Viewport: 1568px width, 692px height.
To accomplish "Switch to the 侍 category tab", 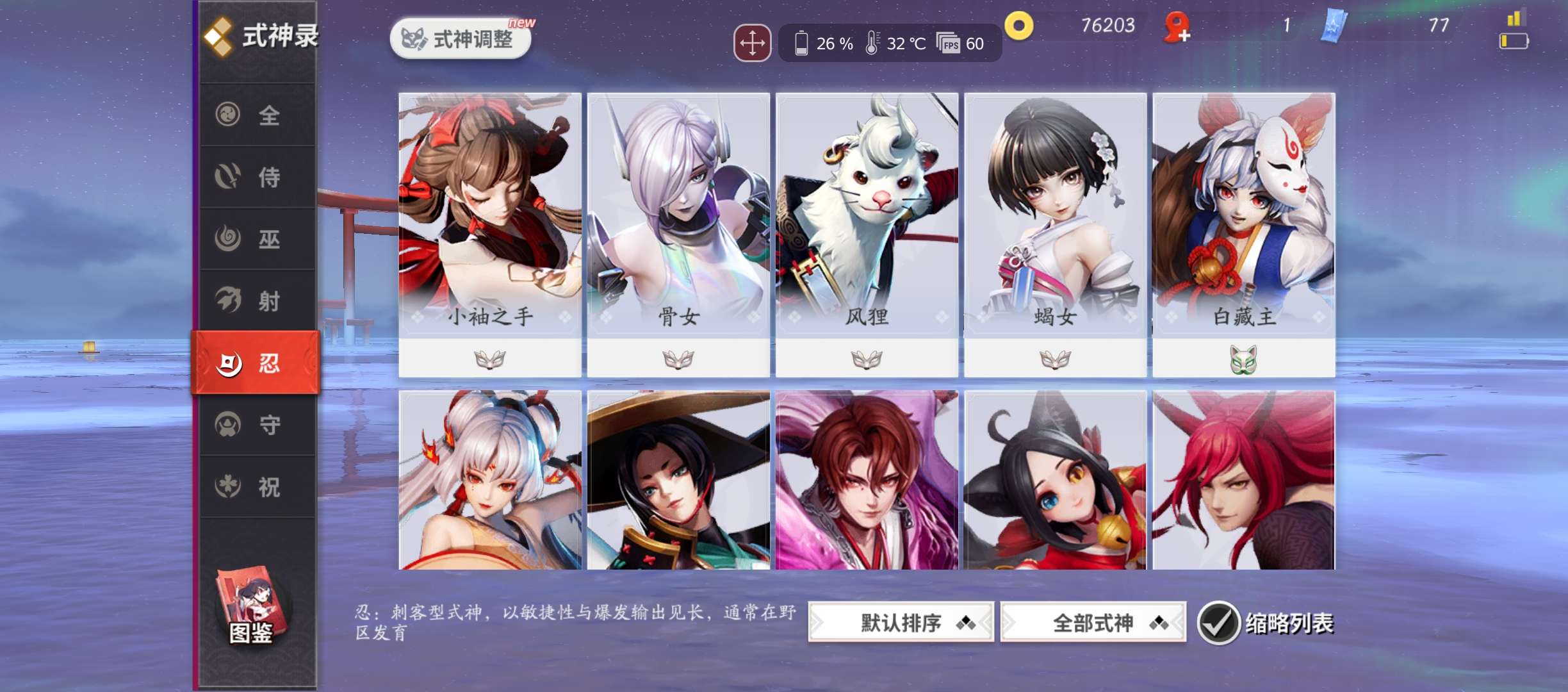I will 257,177.
